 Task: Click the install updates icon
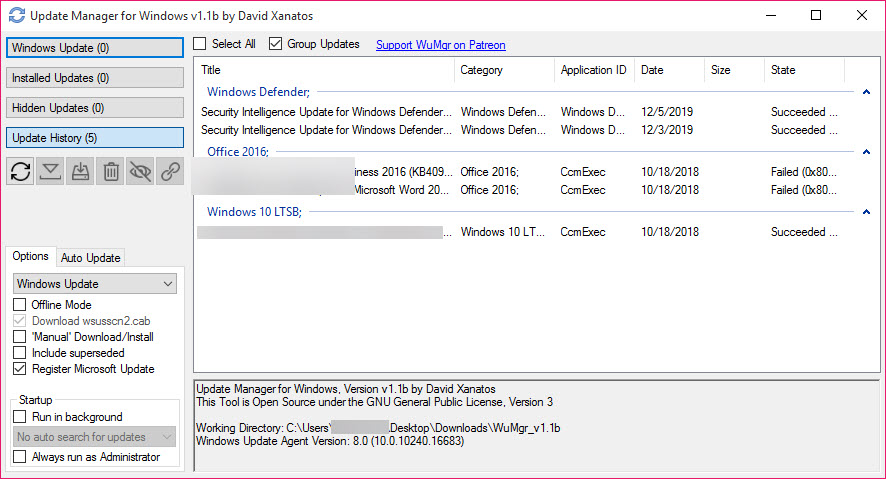pos(80,171)
